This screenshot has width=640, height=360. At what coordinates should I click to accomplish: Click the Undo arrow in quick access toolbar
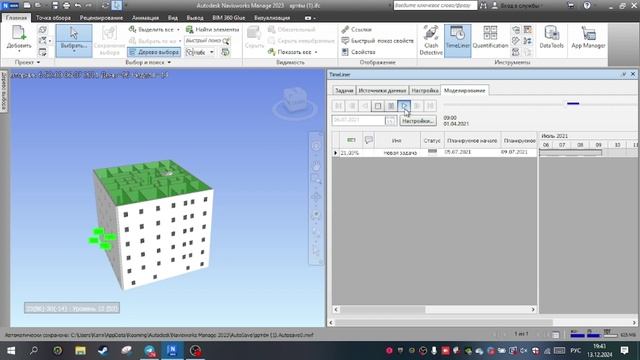[78, 5]
